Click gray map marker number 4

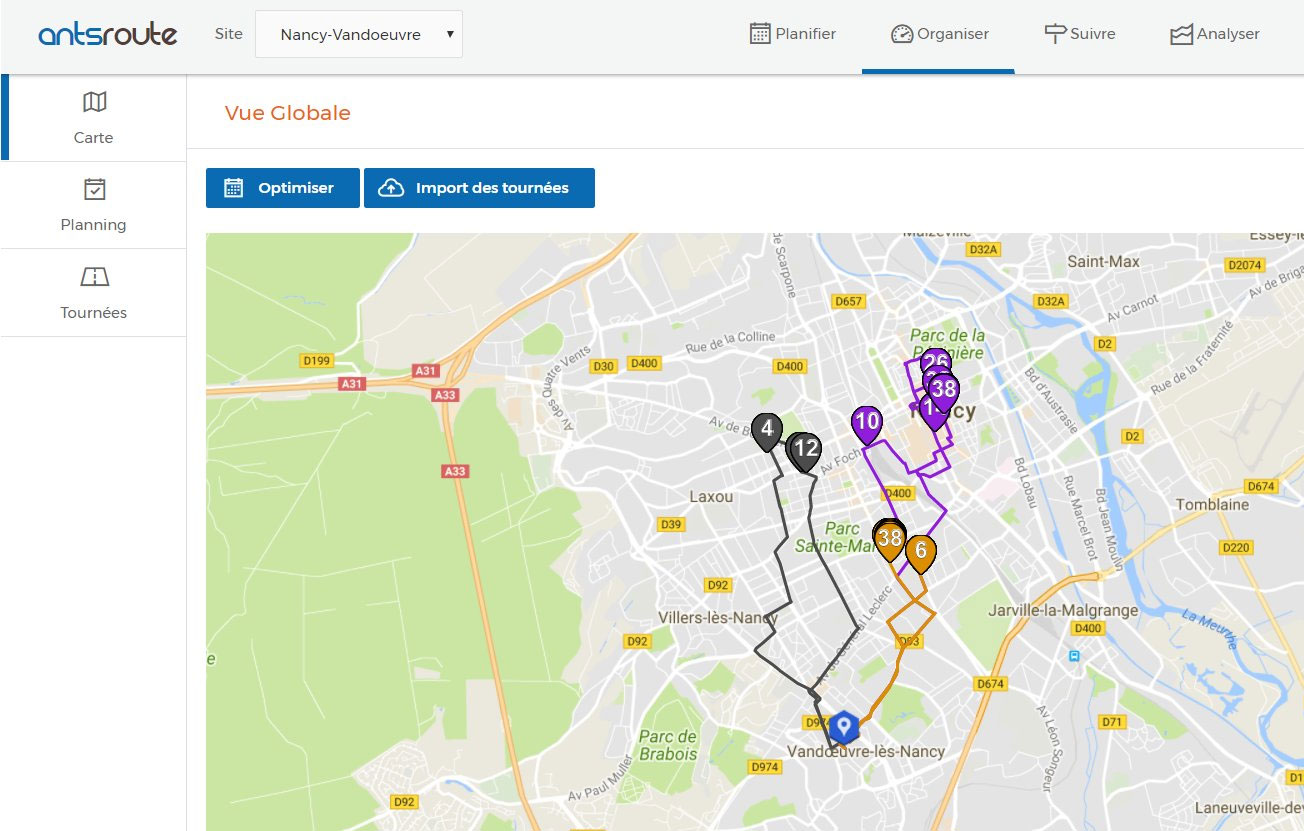pos(767,431)
